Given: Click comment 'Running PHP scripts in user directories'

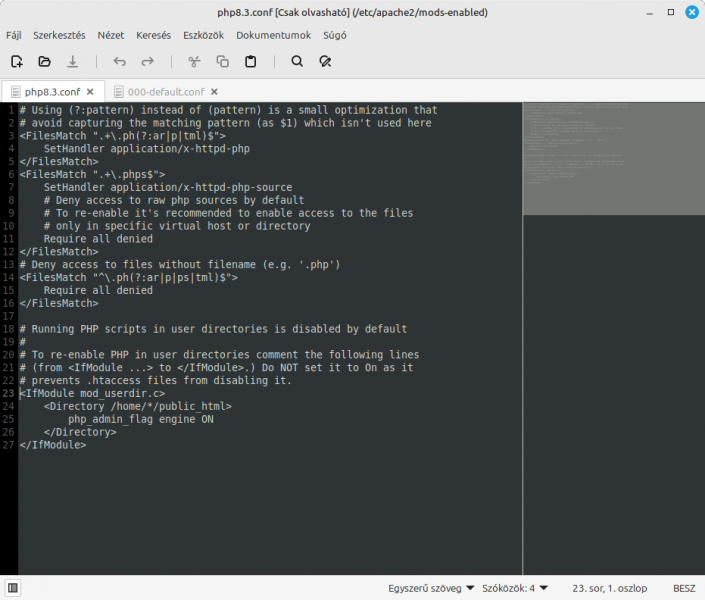Looking at the screenshot, I should [x=213, y=329].
